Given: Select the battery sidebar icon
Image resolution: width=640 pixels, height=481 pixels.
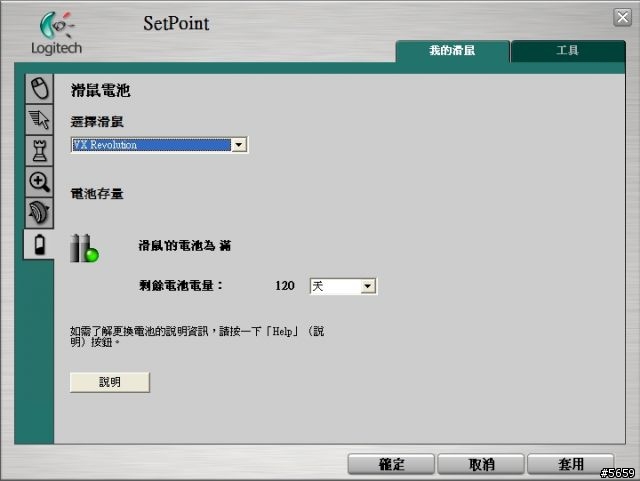Looking at the screenshot, I should (x=39, y=244).
